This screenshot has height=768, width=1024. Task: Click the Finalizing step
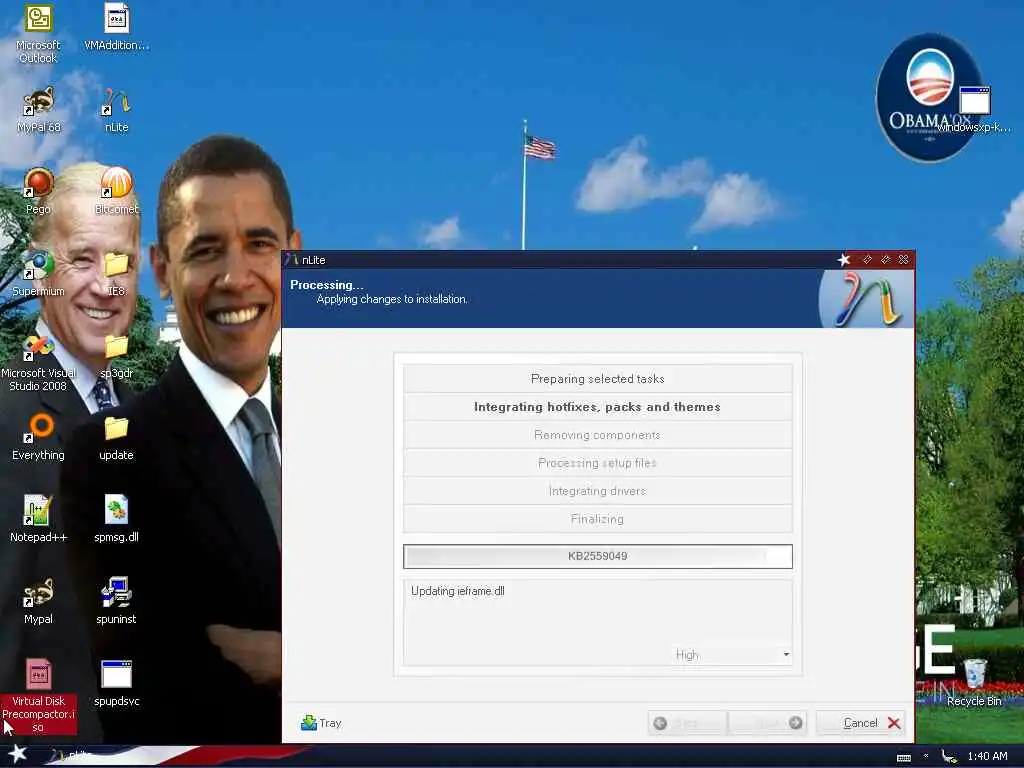(598, 519)
